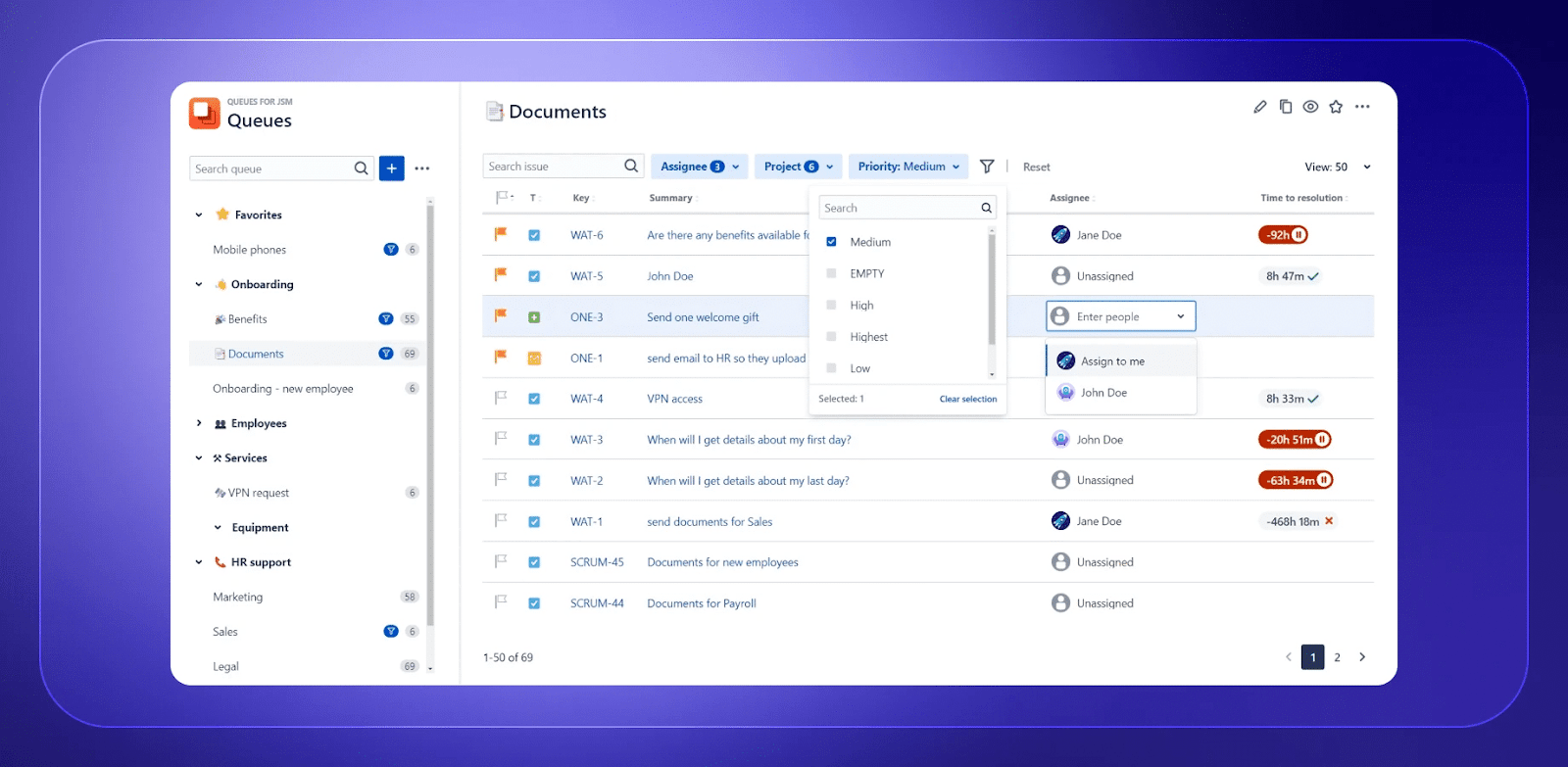Collapse the Favorites group

click(x=199, y=215)
